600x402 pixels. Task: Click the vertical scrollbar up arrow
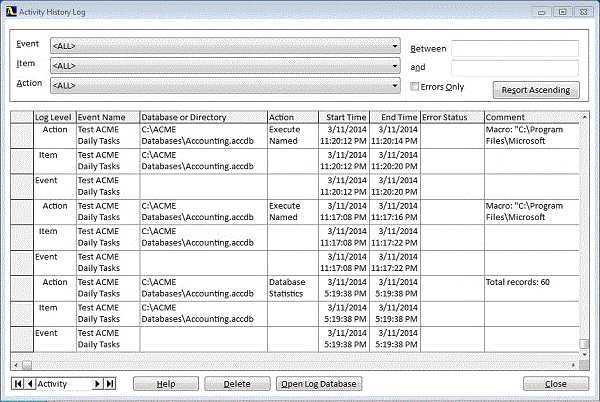584,117
